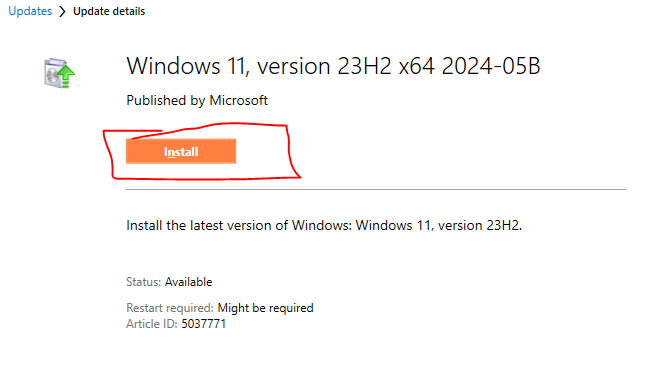The height and width of the screenshot is (378, 672).
Task: Click the Status label
Action: (144, 282)
